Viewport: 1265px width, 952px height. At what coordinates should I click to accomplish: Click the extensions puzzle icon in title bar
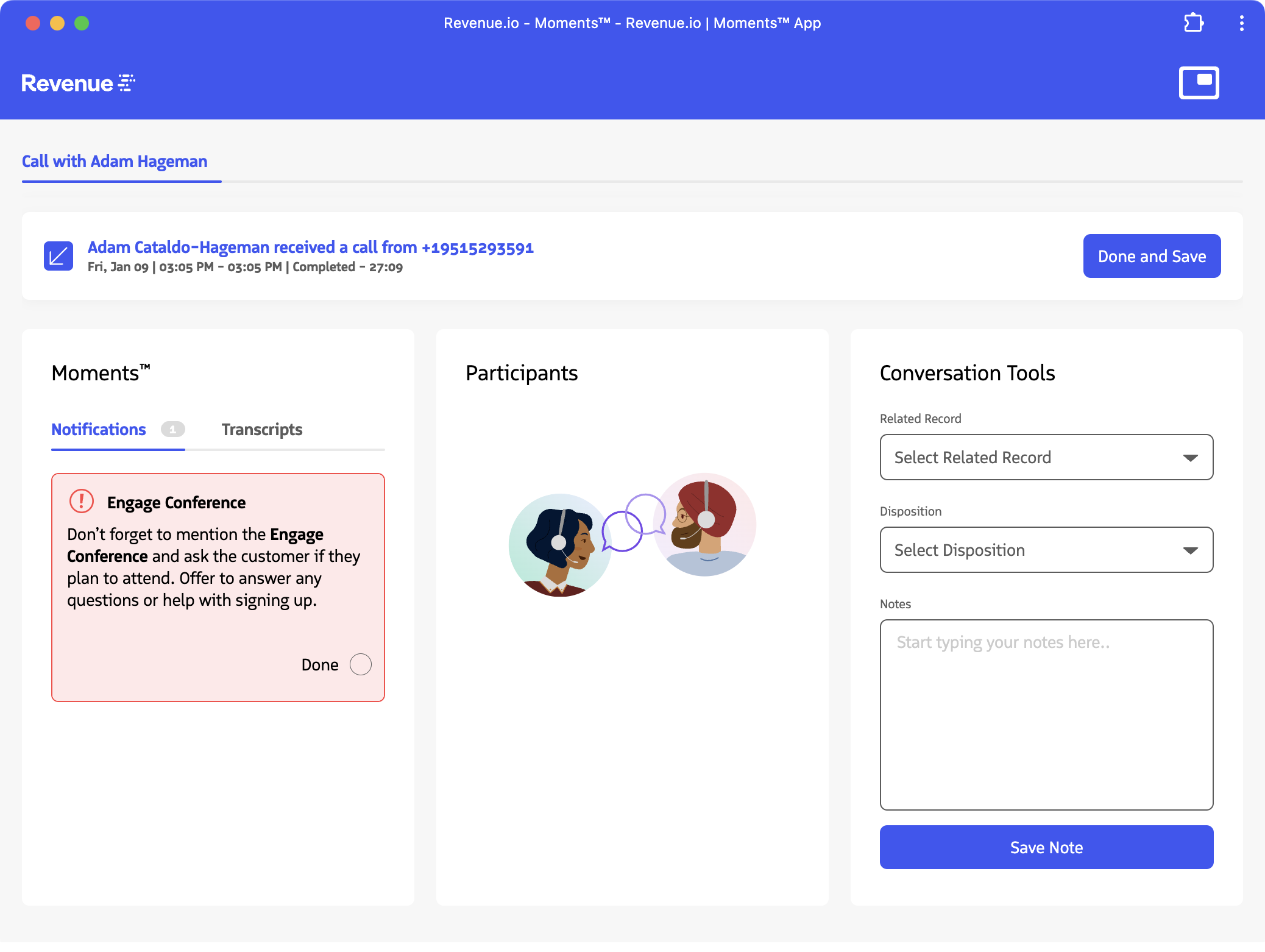click(1193, 23)
